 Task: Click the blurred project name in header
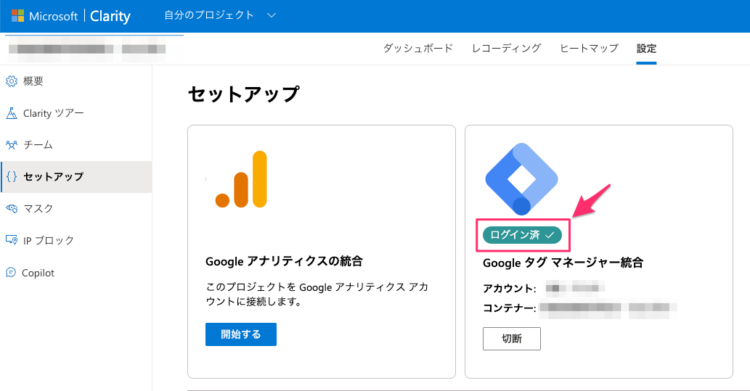(87, 49)
